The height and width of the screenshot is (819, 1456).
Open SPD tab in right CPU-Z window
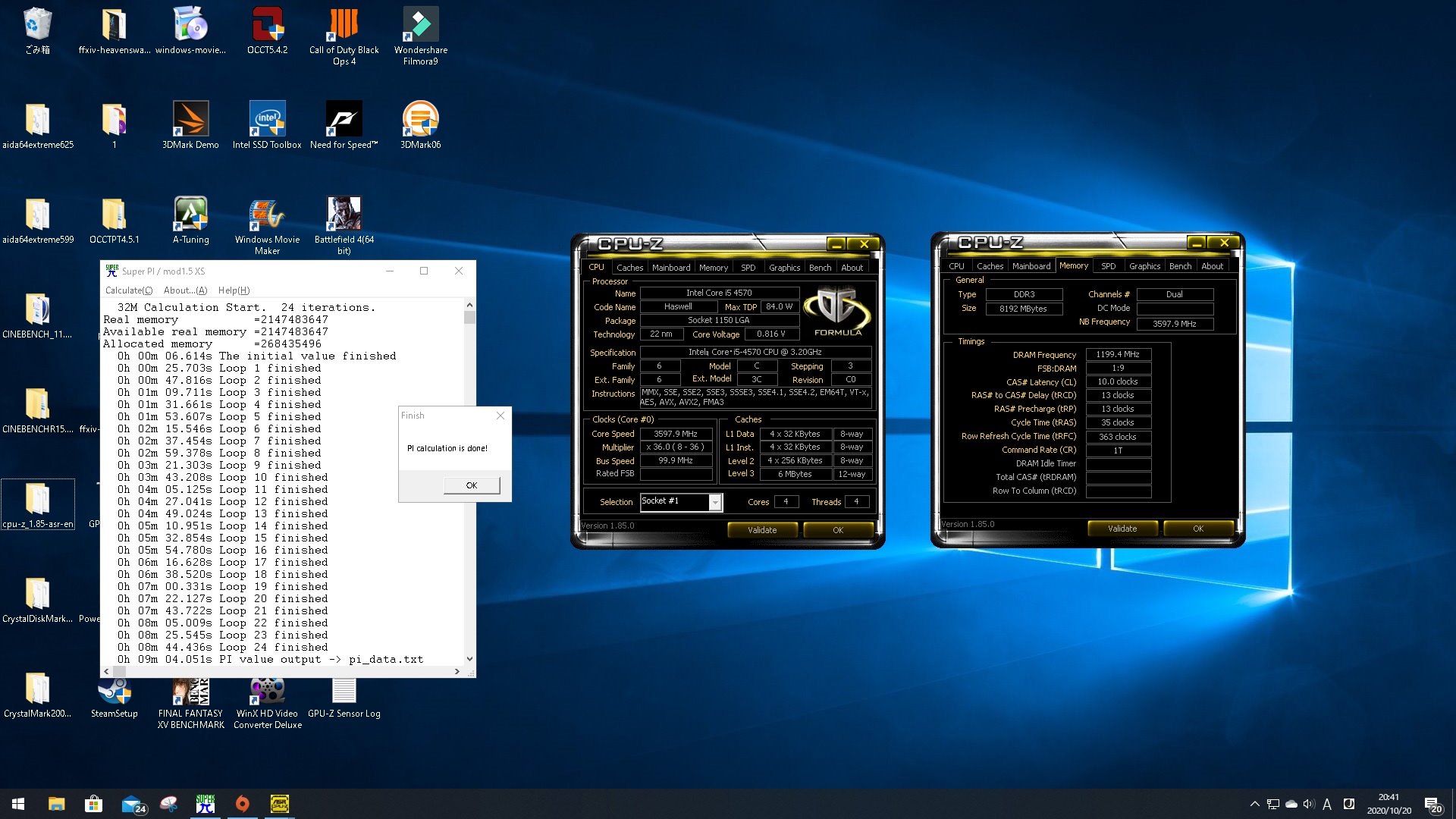click(1108, 266)
